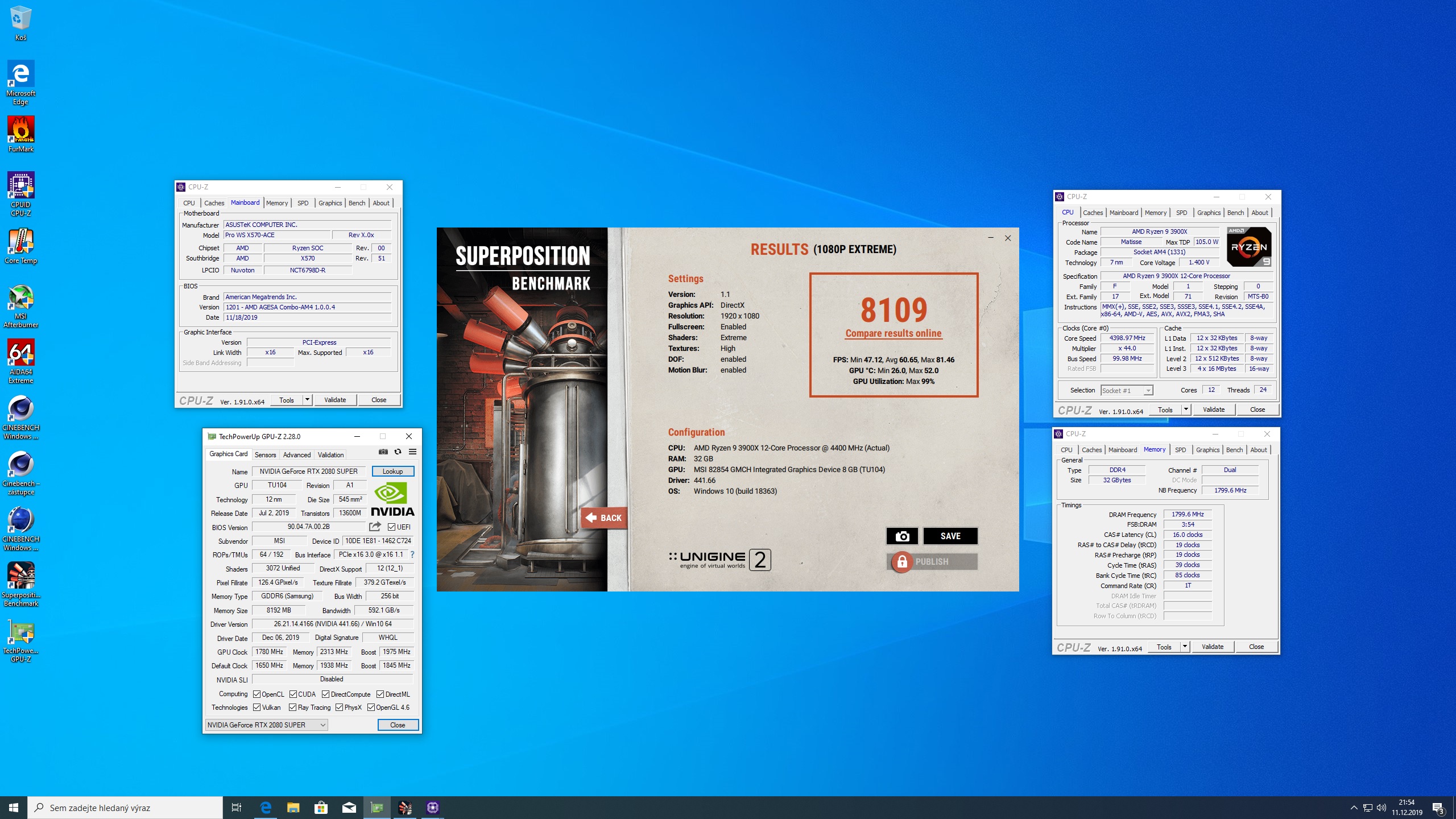This screenshot has height=819, width=1456.
Task: Open the Koš recycle bin icon
Action: click(x=20, y=23)
